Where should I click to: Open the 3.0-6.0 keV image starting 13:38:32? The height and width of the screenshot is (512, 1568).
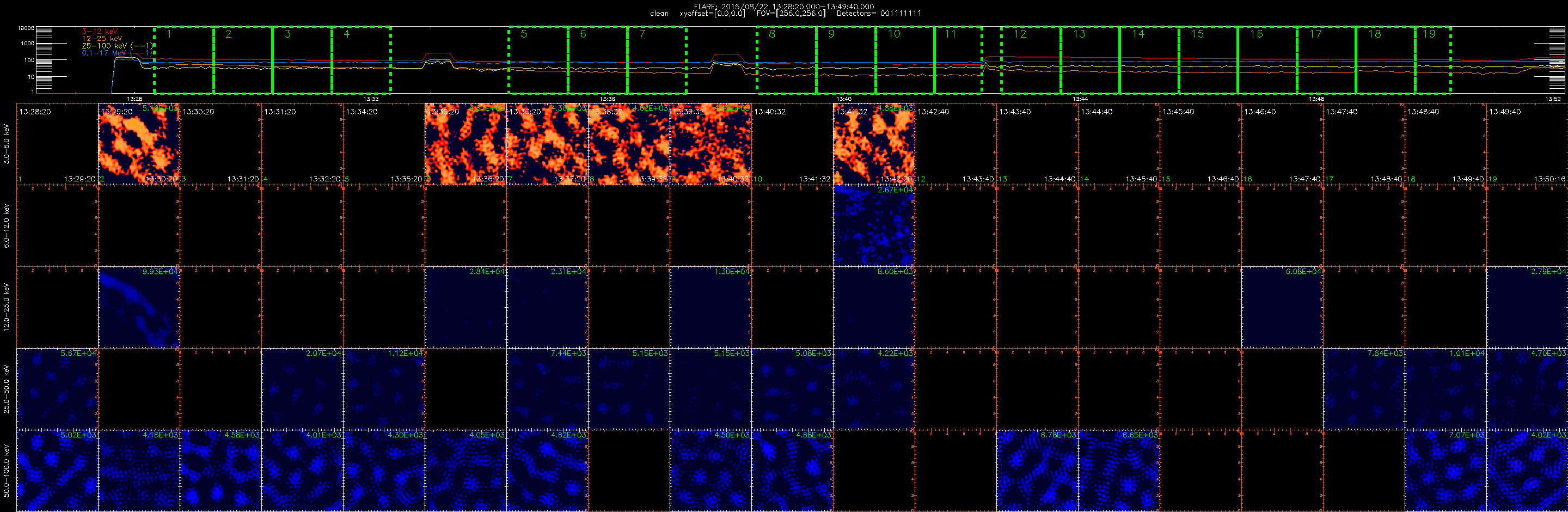tap(629, 144)
